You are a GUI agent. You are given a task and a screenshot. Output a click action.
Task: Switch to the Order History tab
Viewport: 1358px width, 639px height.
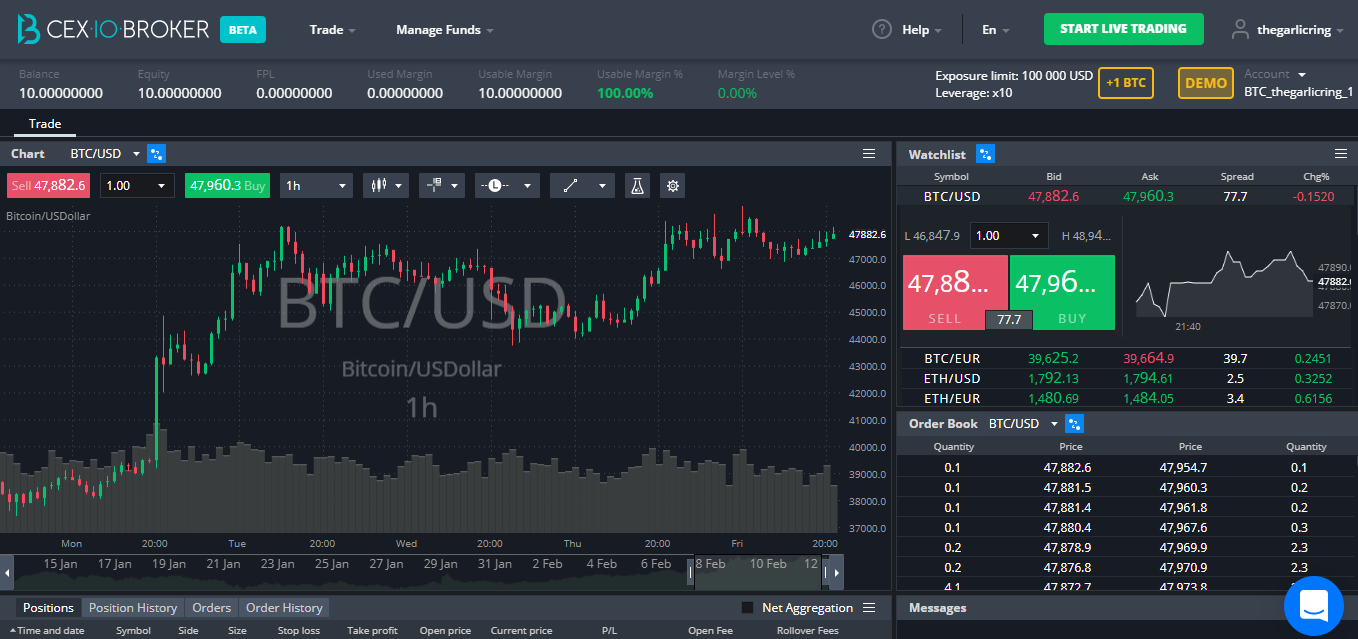coord(284,608)
